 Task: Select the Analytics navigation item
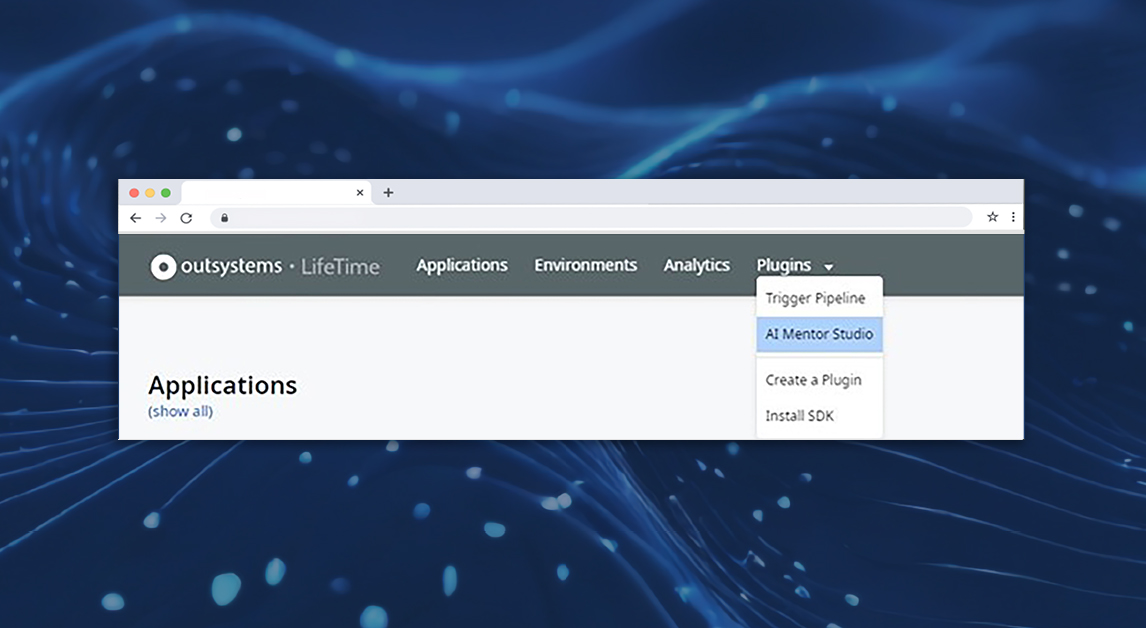tap(697, 265)
